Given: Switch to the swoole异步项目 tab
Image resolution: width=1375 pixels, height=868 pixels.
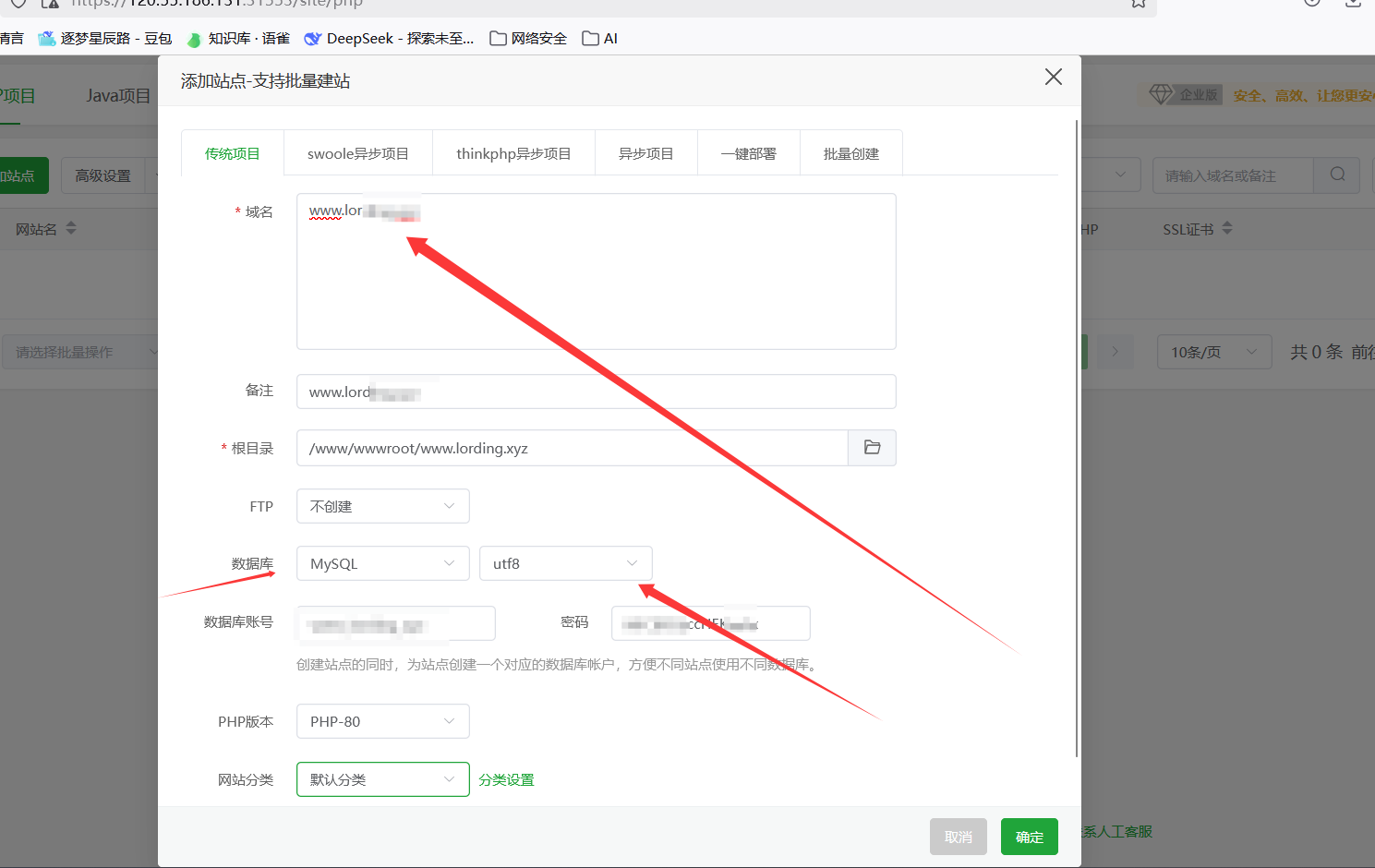Looking at the screenshot, I should [358, 153].
